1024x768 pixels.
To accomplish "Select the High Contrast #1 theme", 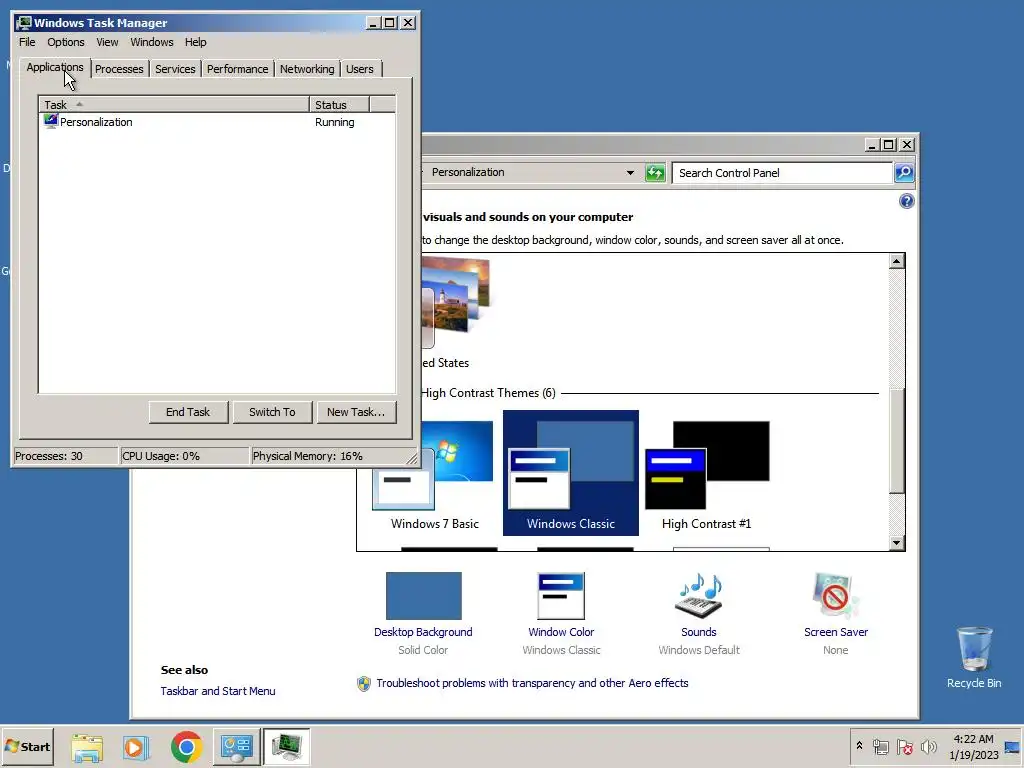I will (707, 475).
